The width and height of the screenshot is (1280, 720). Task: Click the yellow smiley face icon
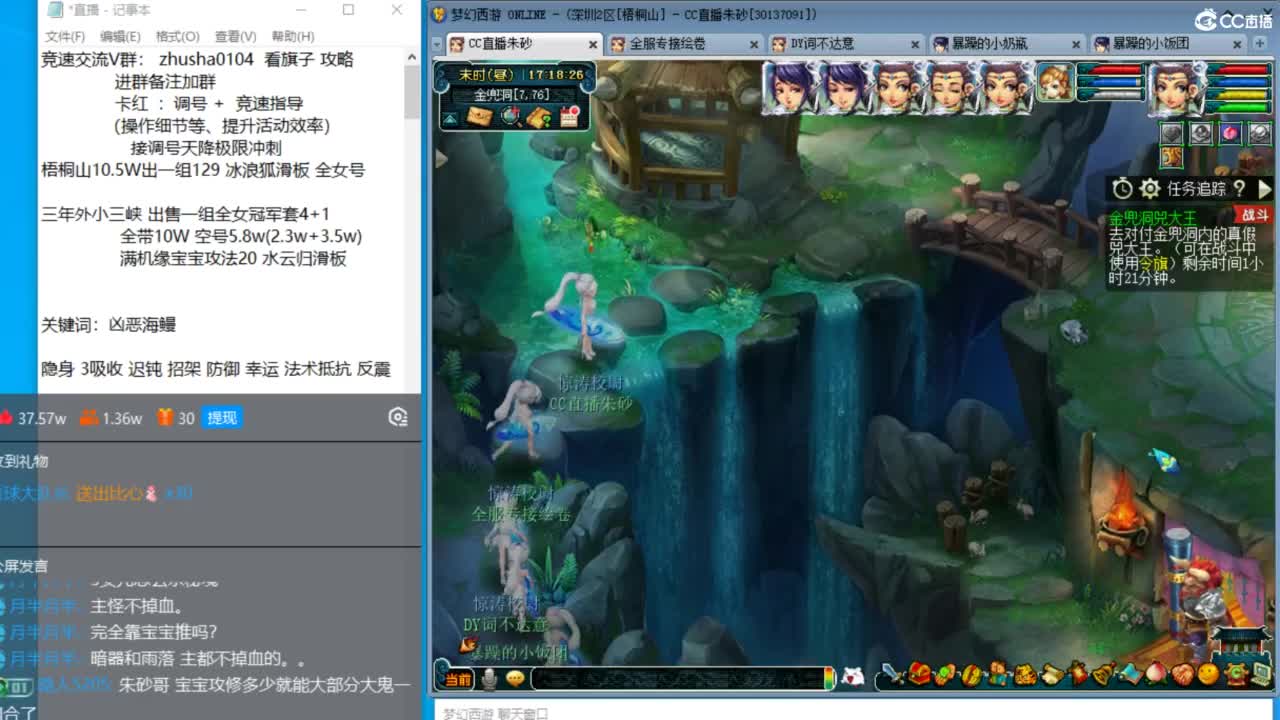(x=1208, y=675)
